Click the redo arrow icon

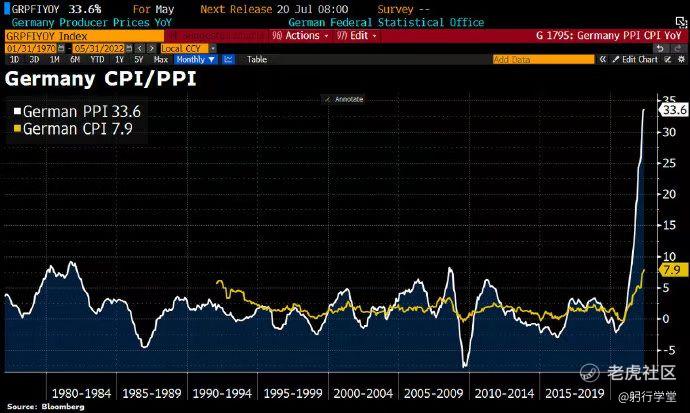pyautogui.click(x=678, y=48)
